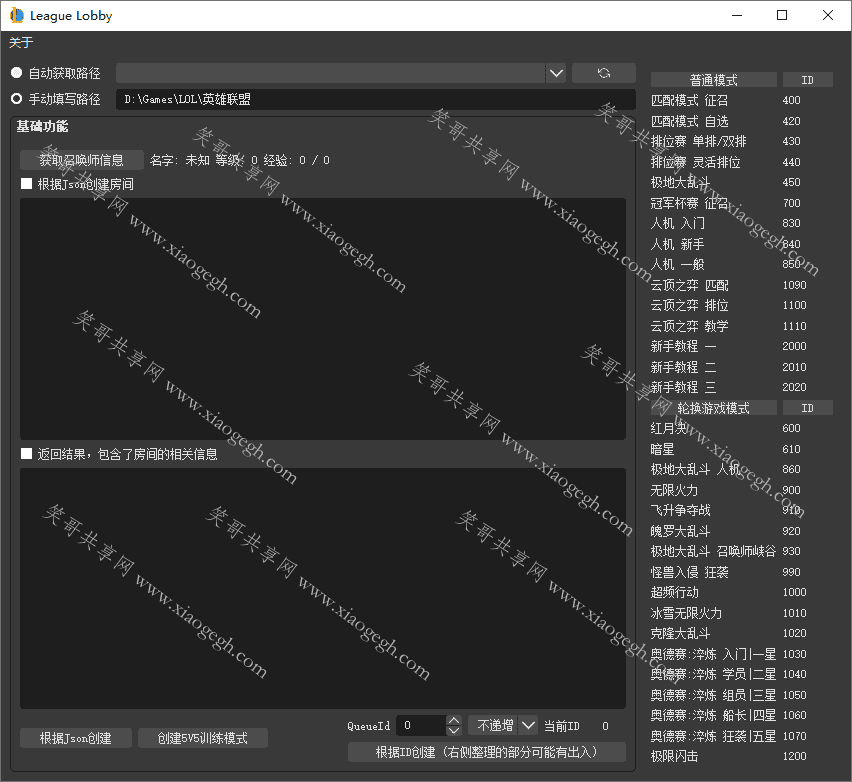
Task: Click the 普通模式 column header
Action: click(713, 80)
